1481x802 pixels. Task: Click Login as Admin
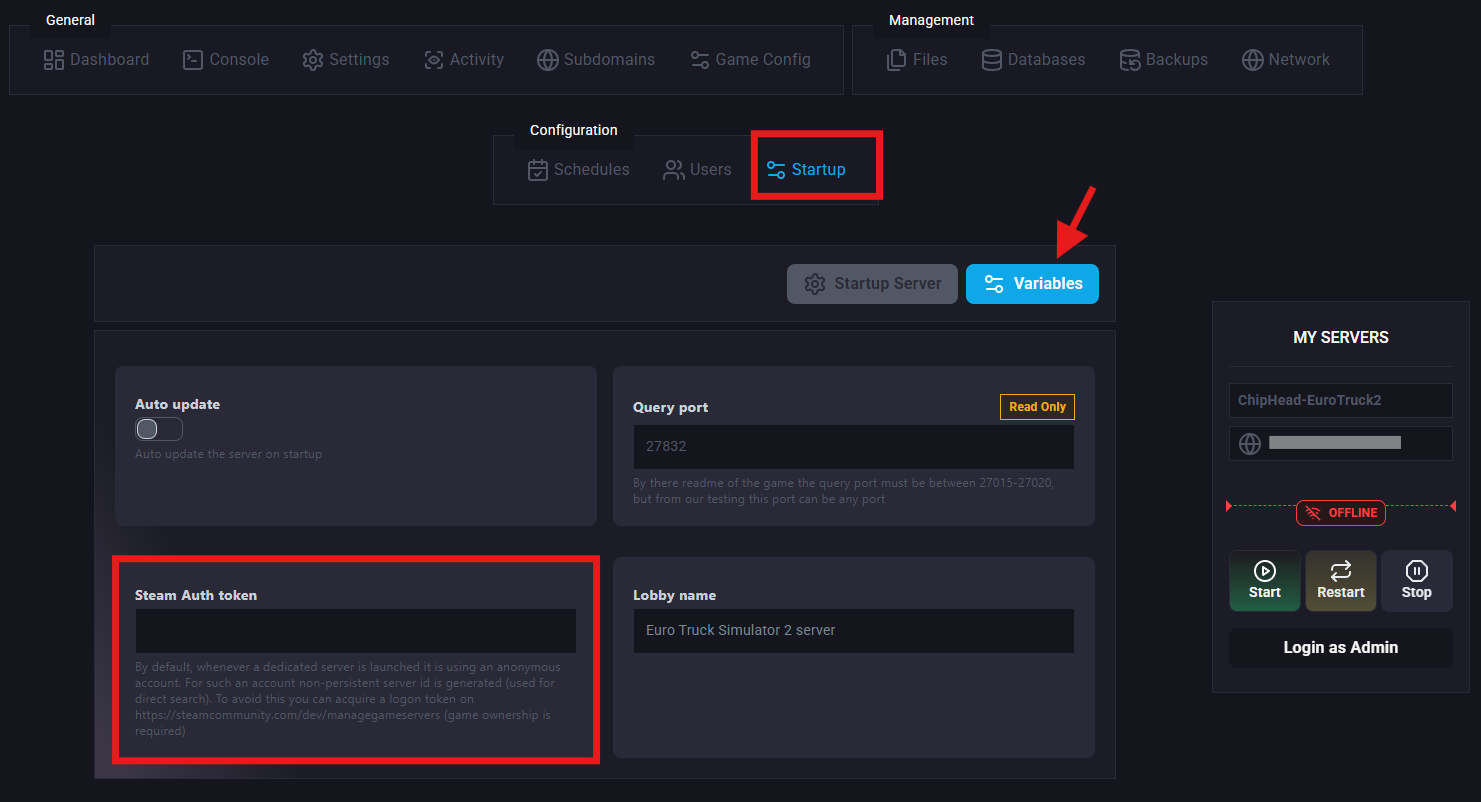1341,648
